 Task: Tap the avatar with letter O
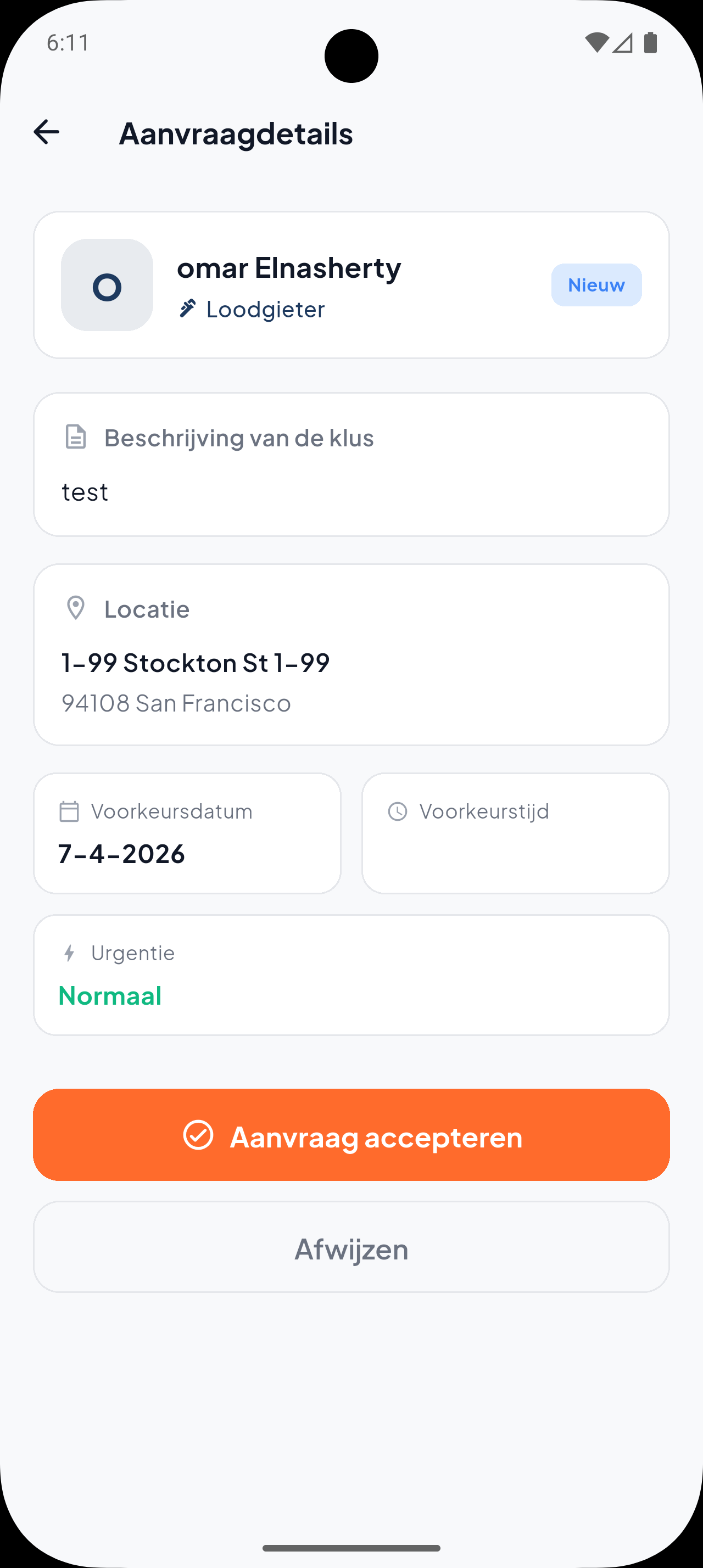[x=107, y=285]
